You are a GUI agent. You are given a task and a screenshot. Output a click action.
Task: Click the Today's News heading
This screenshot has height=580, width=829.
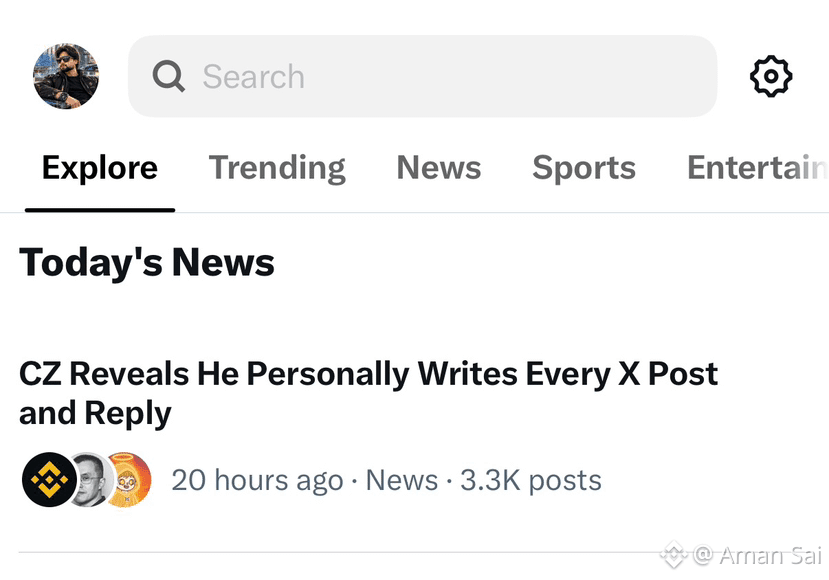coord(147,263)
